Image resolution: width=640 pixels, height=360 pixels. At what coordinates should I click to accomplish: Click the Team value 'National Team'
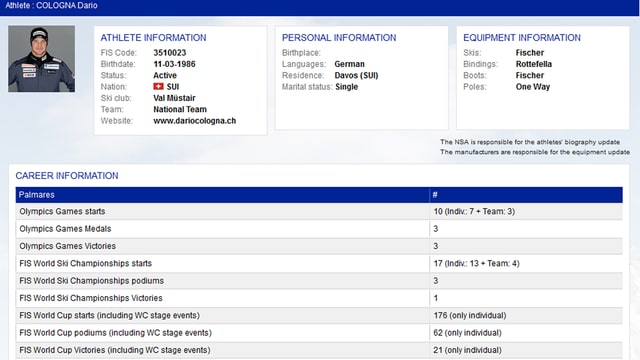tap(180, 109)
